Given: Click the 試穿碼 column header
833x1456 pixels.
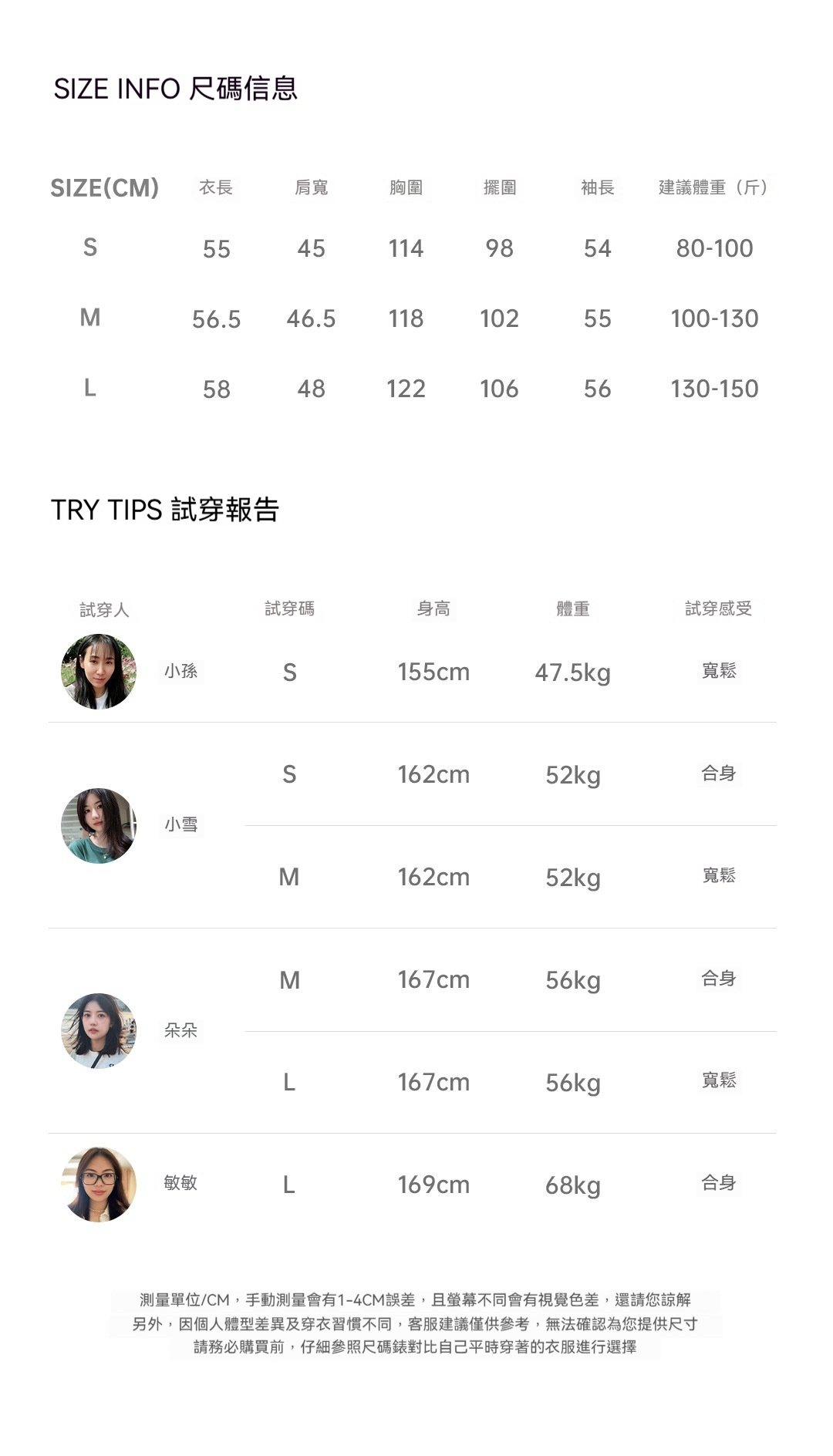Looking at the screenshot, I should tap(289, 608).
